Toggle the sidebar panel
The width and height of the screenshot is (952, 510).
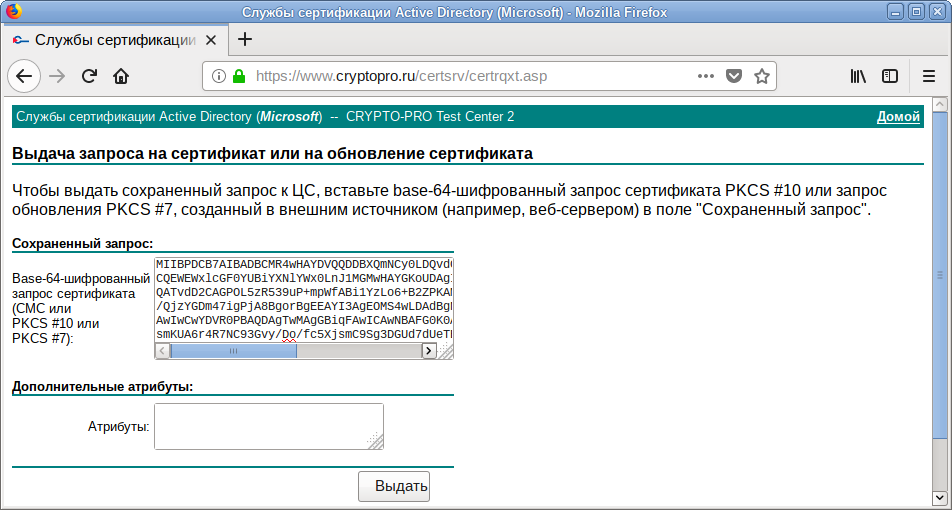(890, 76)
